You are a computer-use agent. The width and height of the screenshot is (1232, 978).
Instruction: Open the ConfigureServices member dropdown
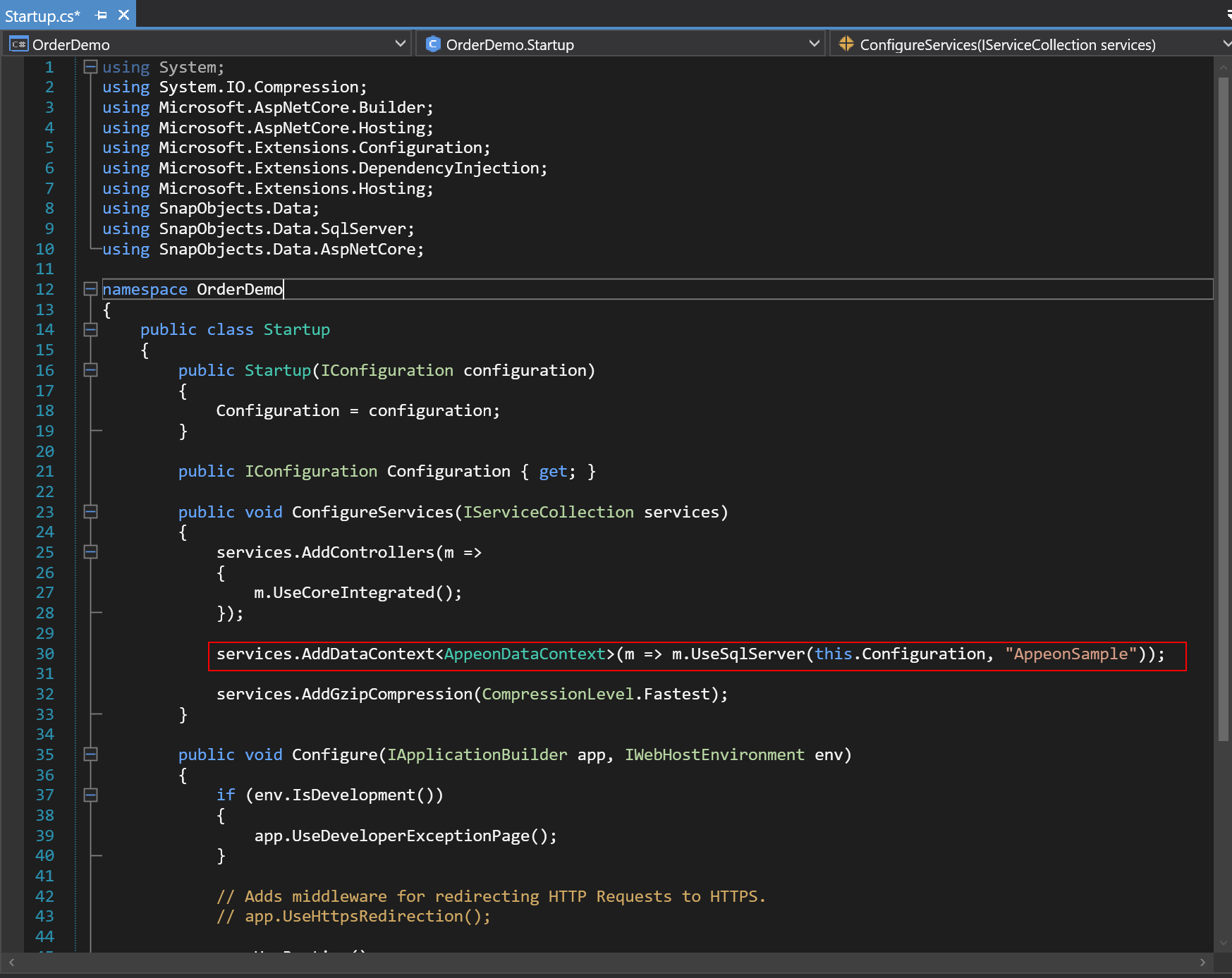[1227, 44]
